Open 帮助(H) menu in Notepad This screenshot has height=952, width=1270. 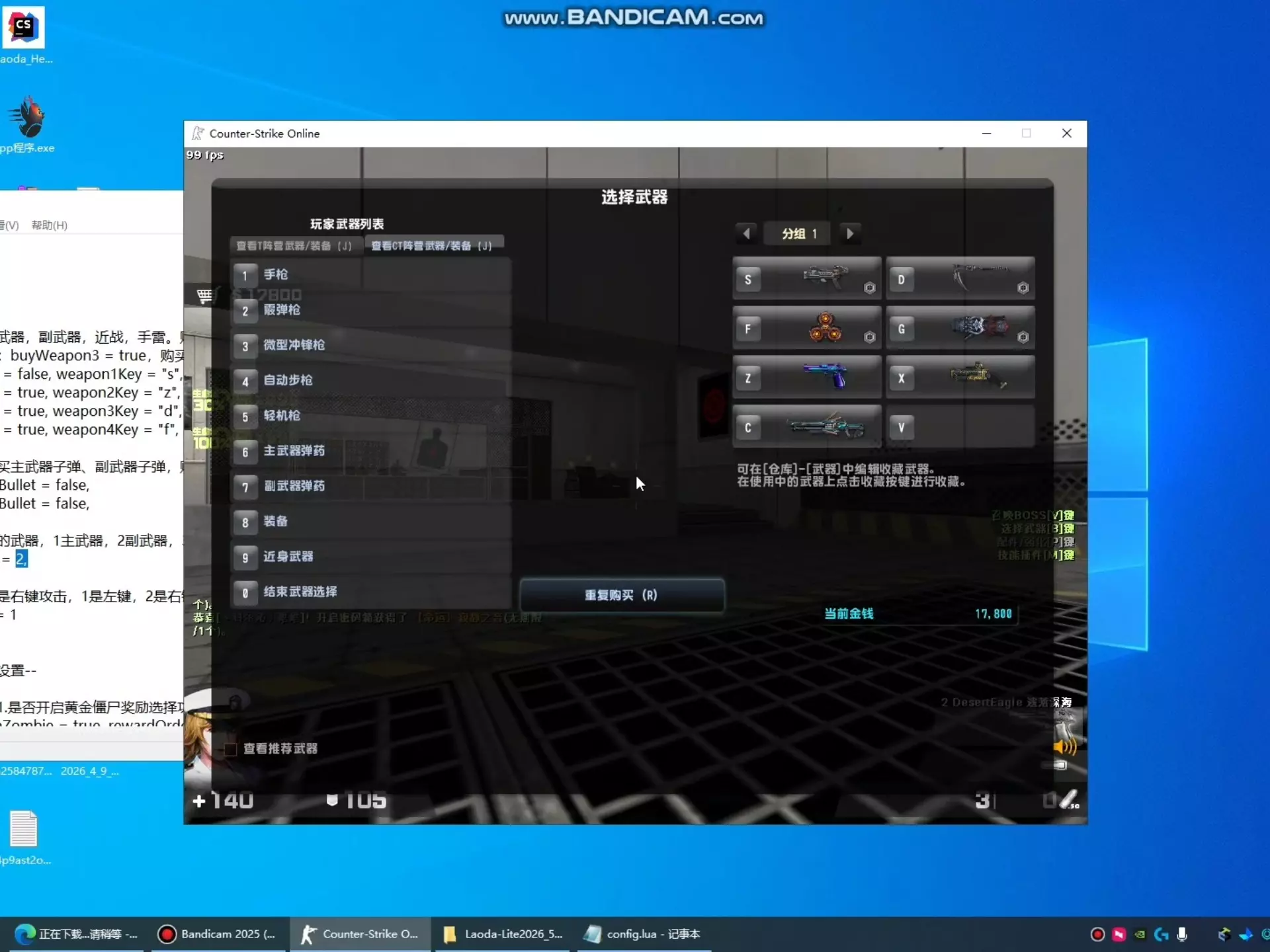click(x=50, y=225)
